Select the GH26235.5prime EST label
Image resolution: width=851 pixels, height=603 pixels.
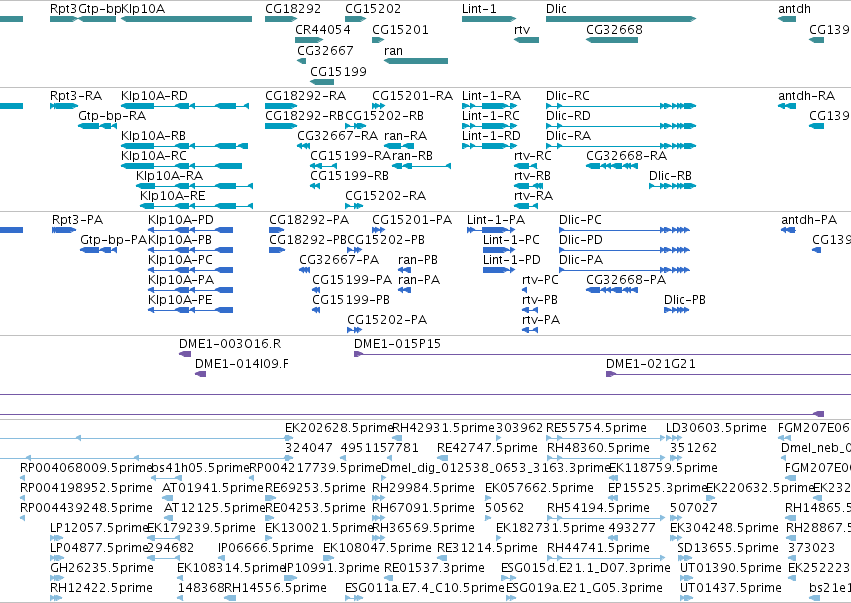[x=102, y=568]
